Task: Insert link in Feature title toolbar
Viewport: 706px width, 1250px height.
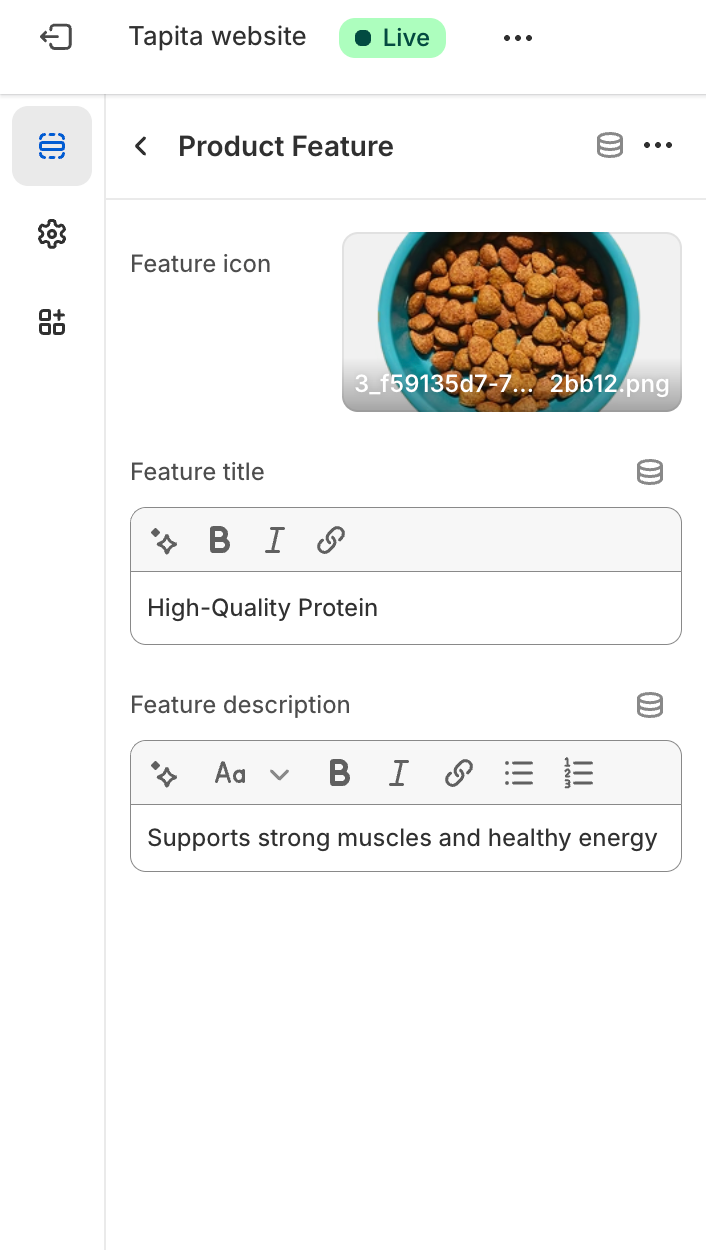Action: (x=330, y=541)
